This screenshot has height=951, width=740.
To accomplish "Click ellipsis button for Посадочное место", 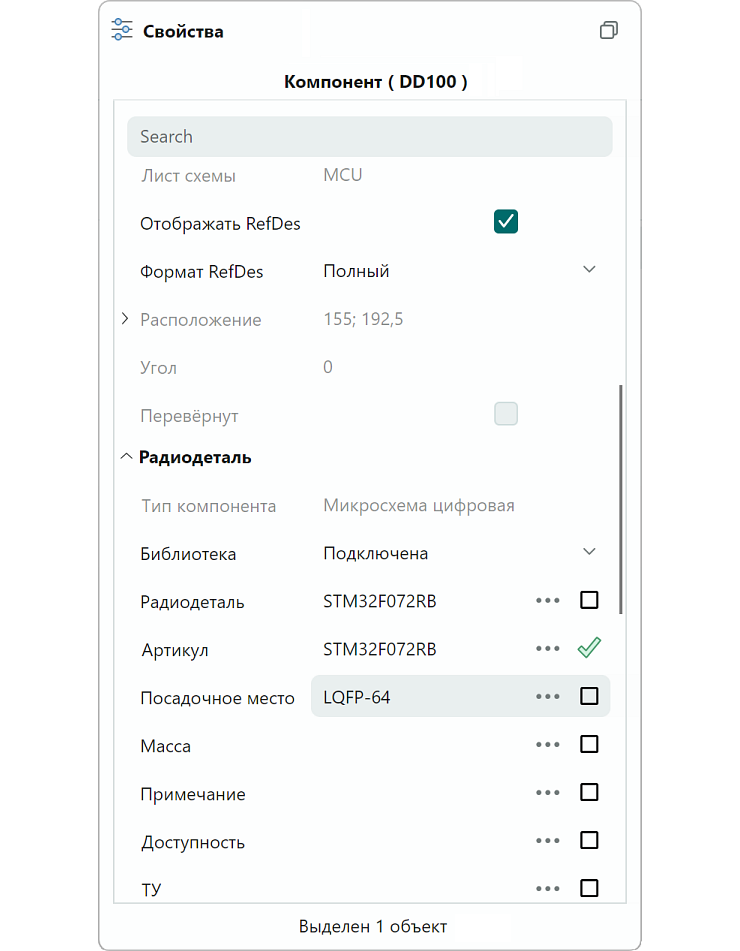I will (547, 697).
